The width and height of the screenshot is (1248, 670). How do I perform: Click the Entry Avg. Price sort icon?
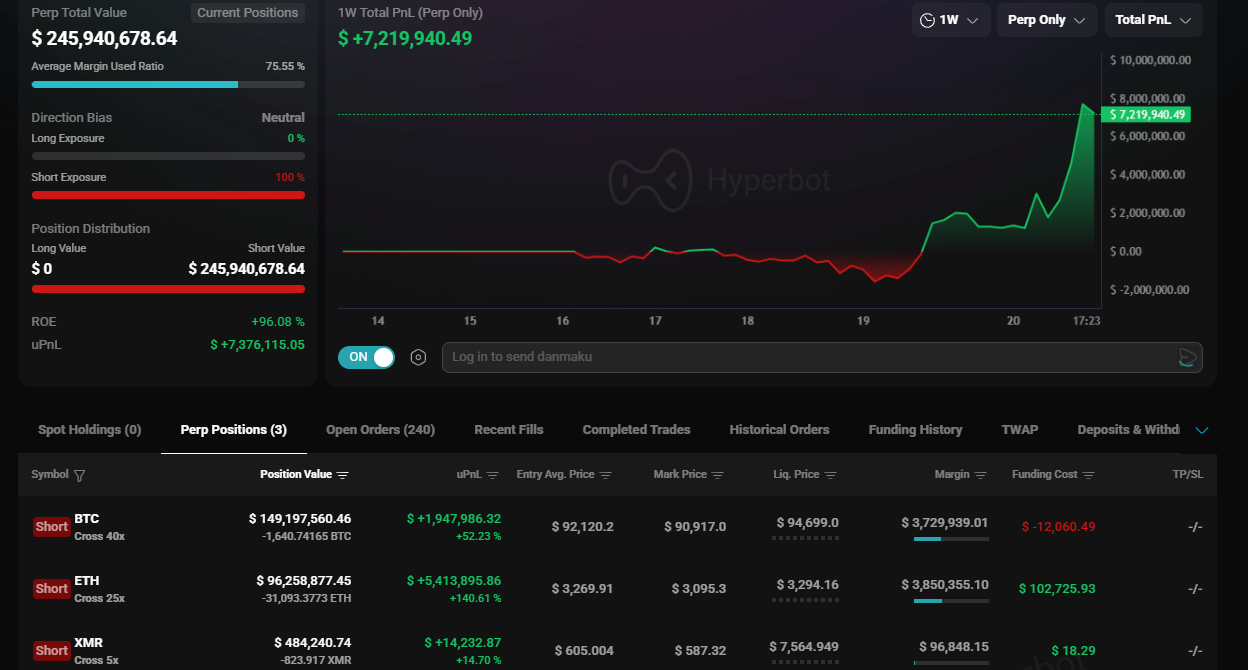tap(606, 475)
